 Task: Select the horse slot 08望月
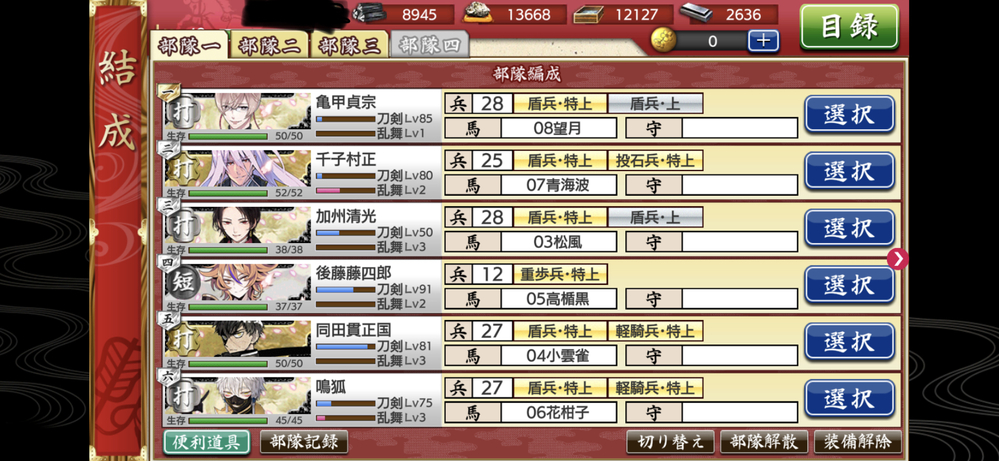(558, 128)
